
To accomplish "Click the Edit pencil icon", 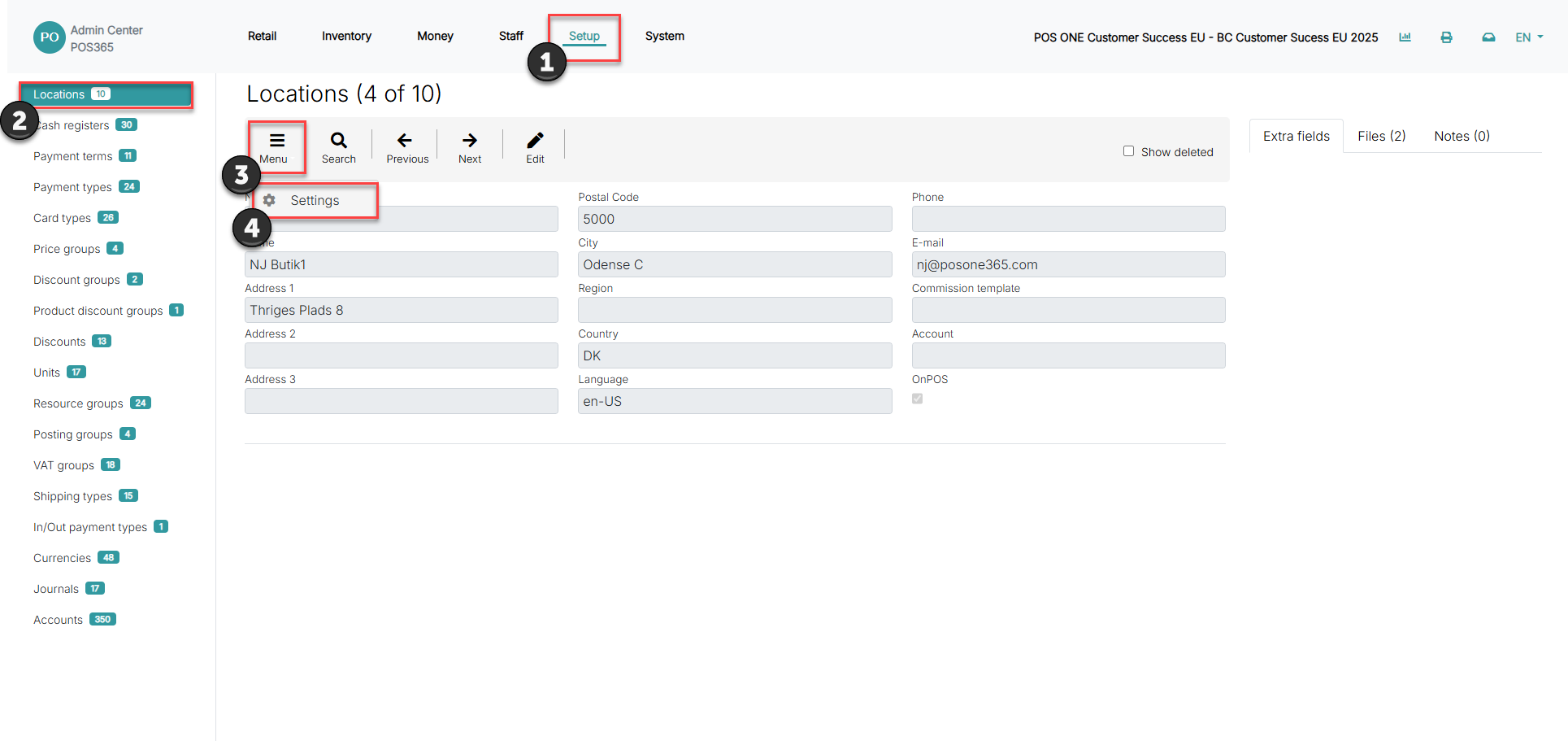I will [535, 140].
